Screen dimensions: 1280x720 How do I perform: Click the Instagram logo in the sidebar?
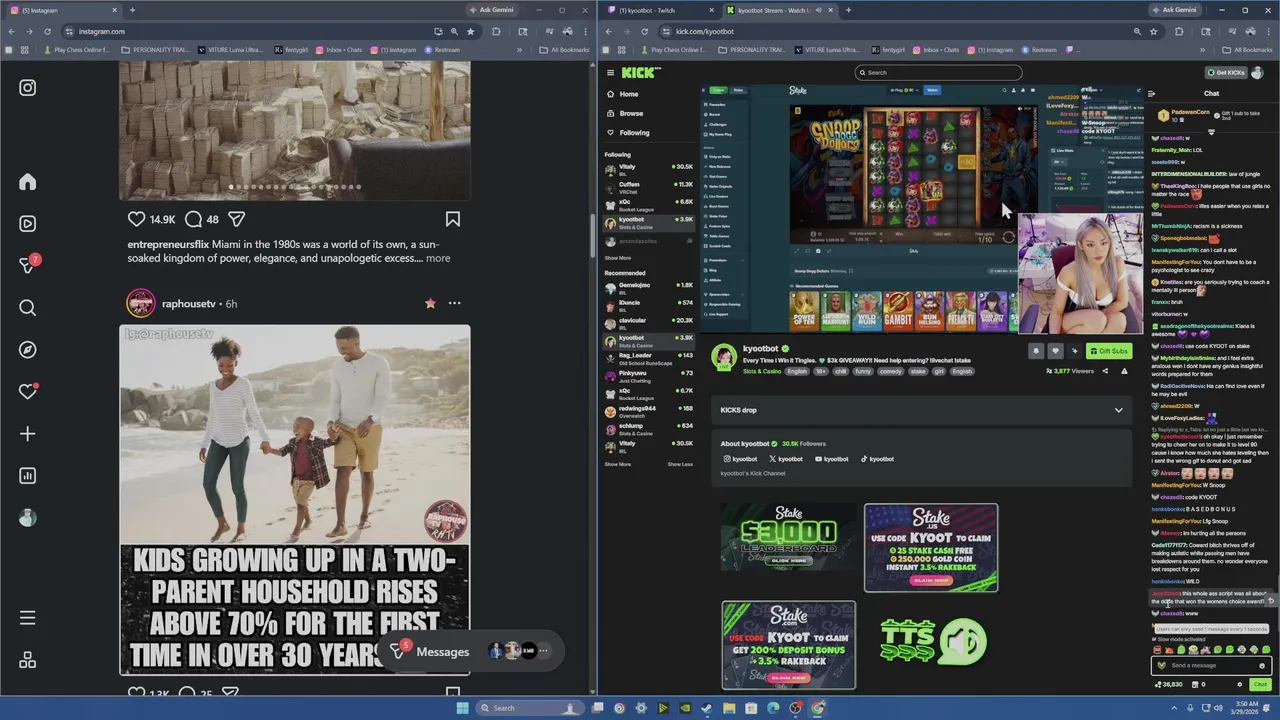click(x=28, y=88)
